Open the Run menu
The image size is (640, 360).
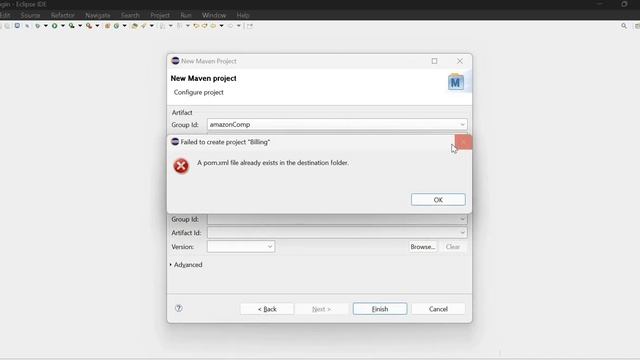tap(186, 15)
